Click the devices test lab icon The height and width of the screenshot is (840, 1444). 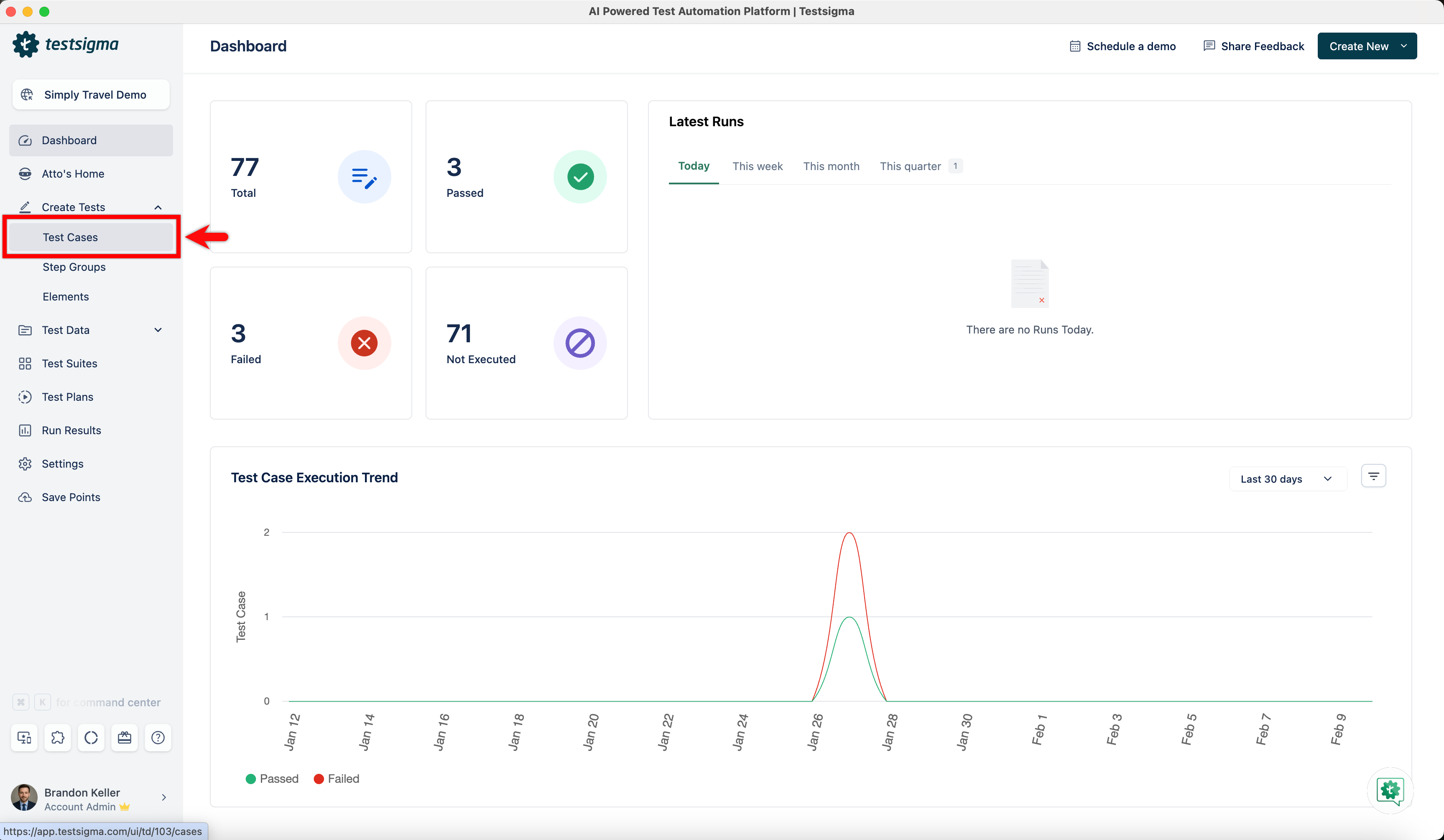click(25, 738)
